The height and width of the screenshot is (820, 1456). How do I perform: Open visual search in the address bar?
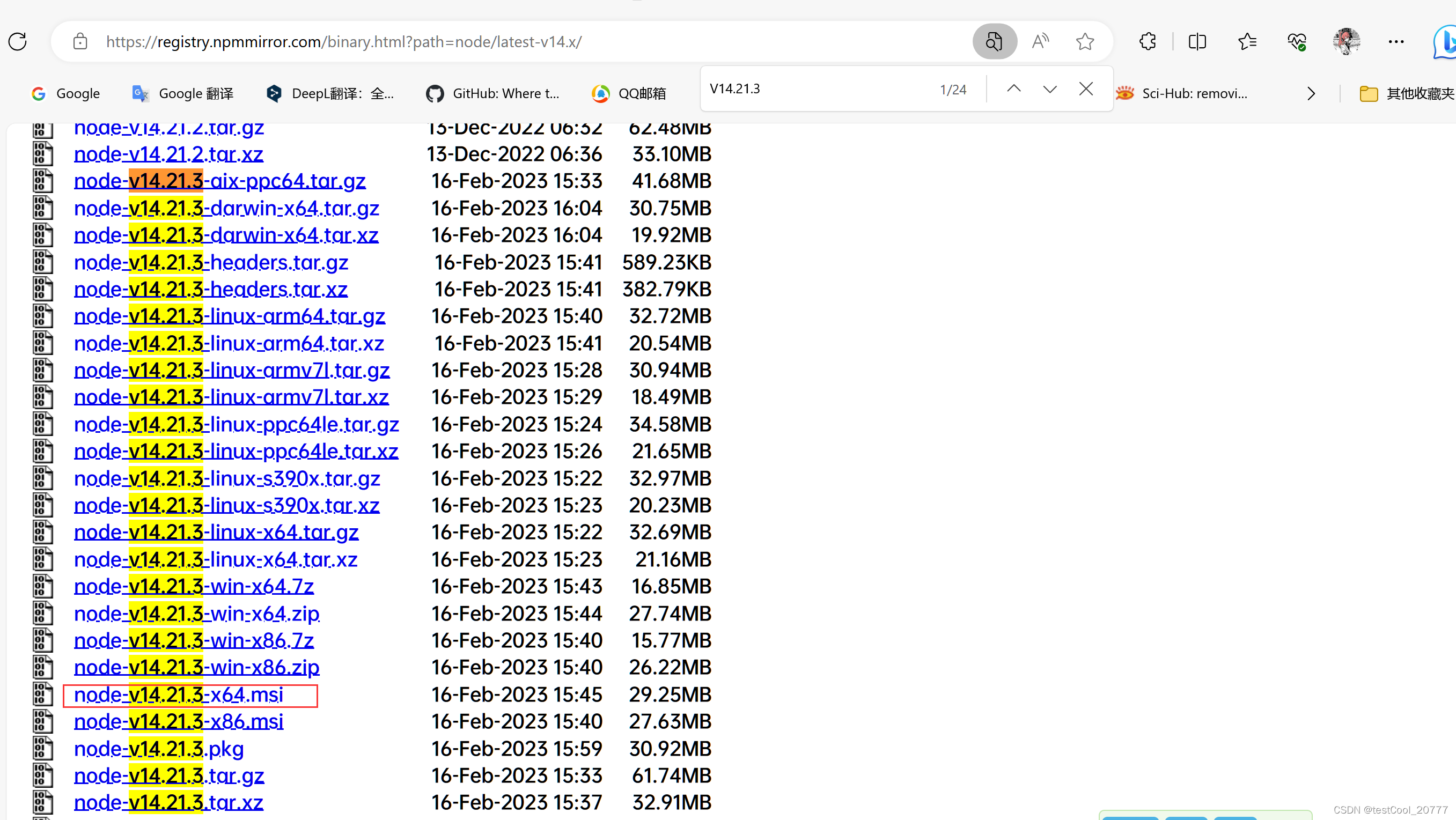click(x=995, y=41)
